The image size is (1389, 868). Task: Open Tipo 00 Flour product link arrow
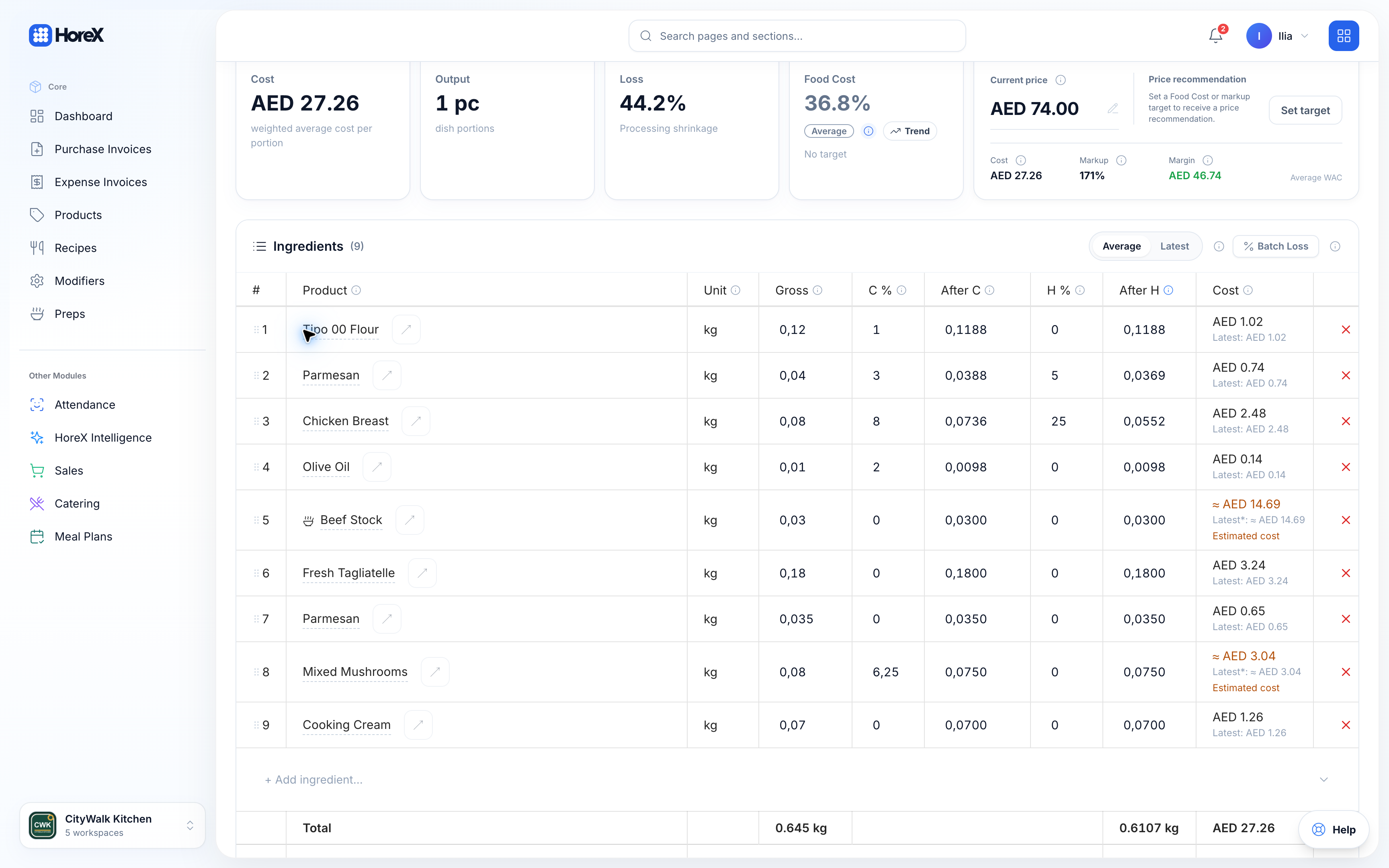(406, 330)
